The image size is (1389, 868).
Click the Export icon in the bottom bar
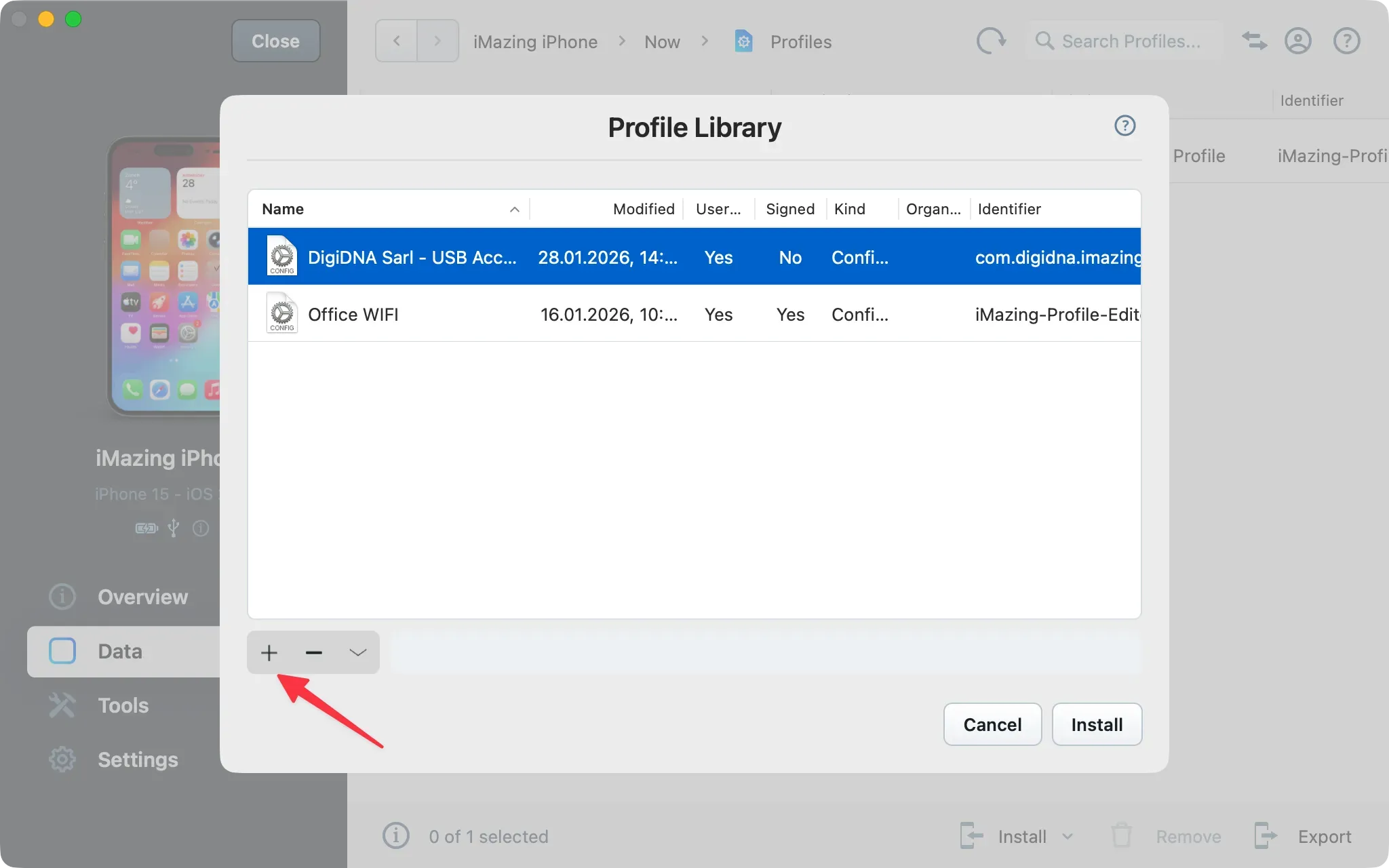pos(1266,836)
